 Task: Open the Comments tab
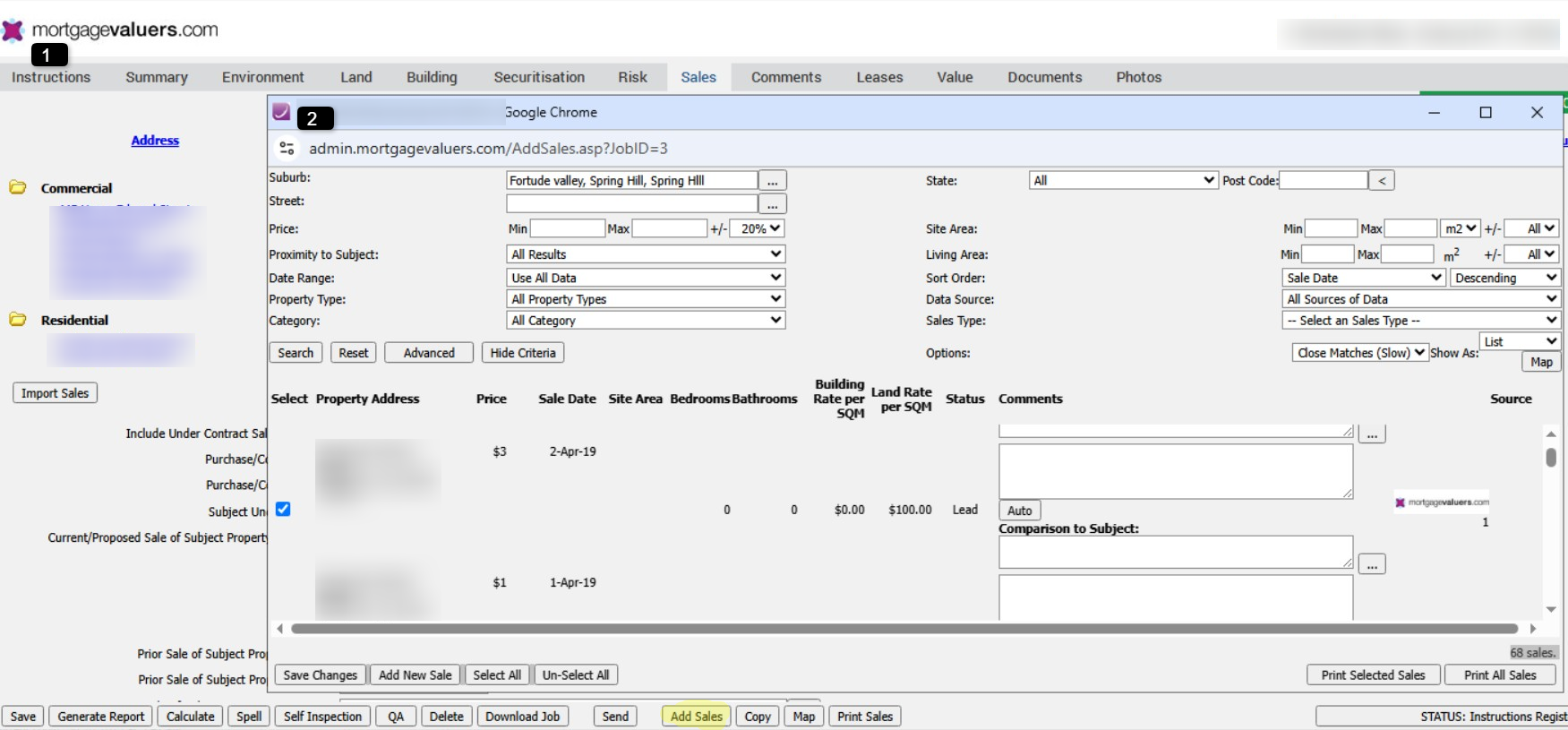pos(786,77)
